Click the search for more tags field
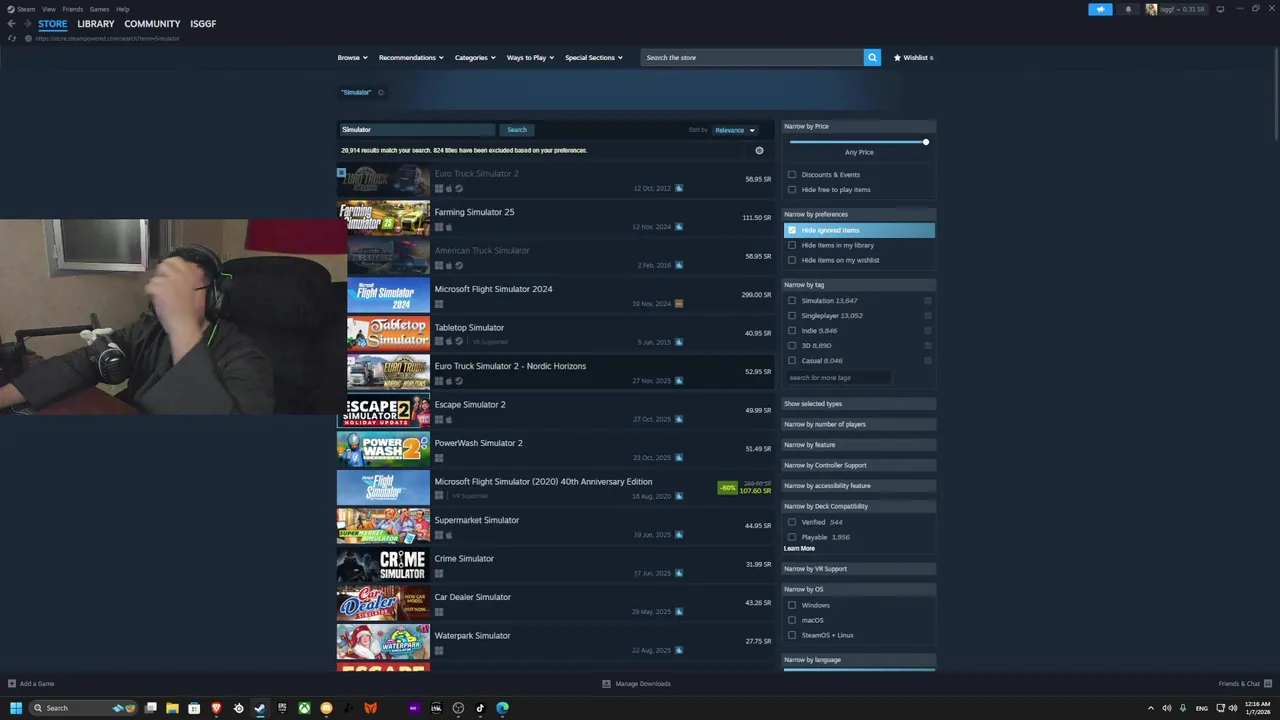1280x720 pixels. [x=838, y=378]
